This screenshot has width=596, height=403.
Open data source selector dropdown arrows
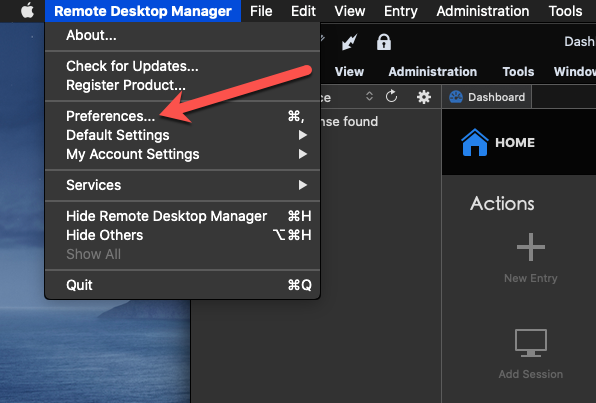(369, 96)
